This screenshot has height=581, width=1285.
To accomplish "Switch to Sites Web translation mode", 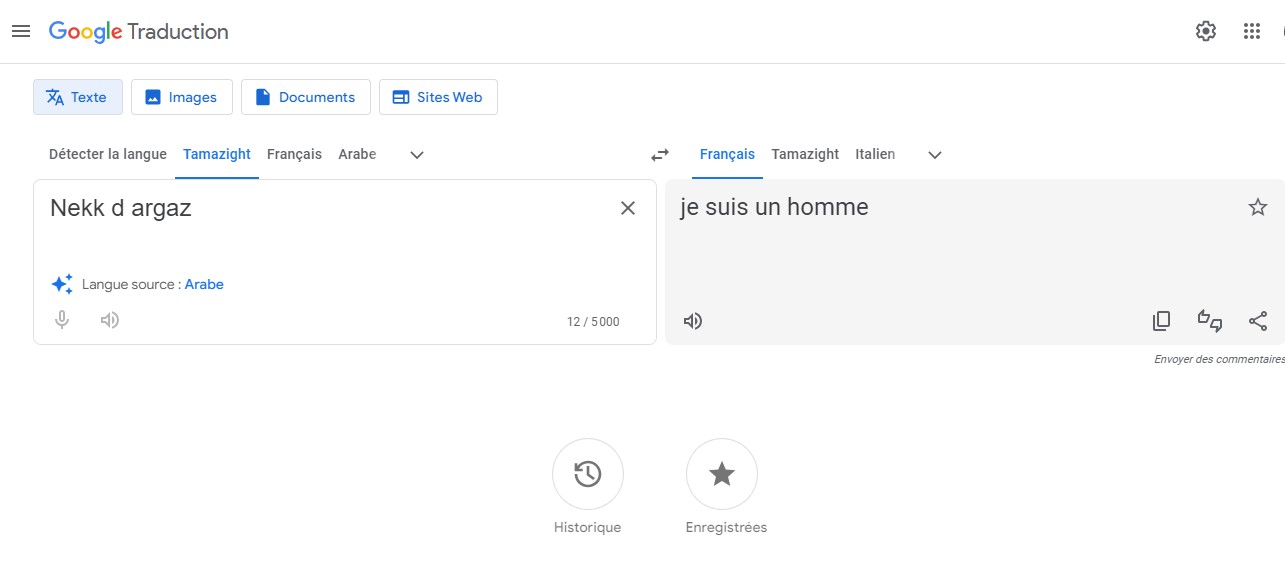I will tap(438, 97).
